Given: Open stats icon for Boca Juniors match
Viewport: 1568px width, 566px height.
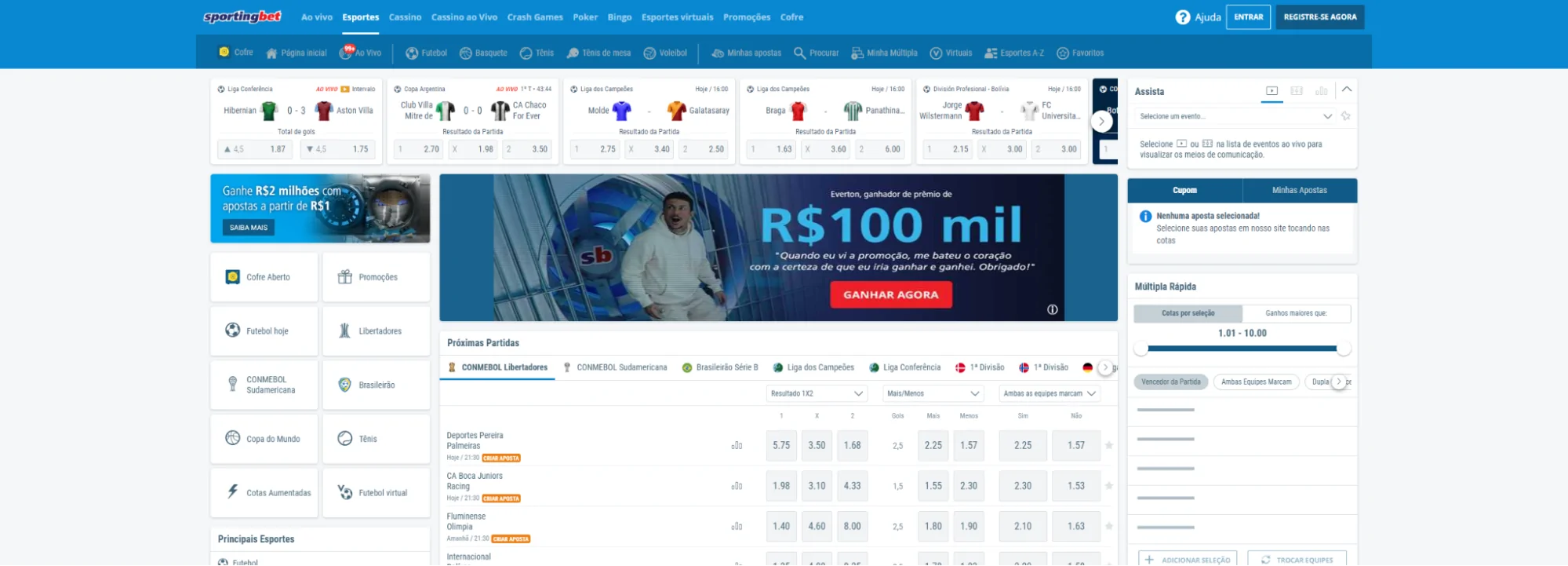Looking at the screenshot, I should [737, 487].
